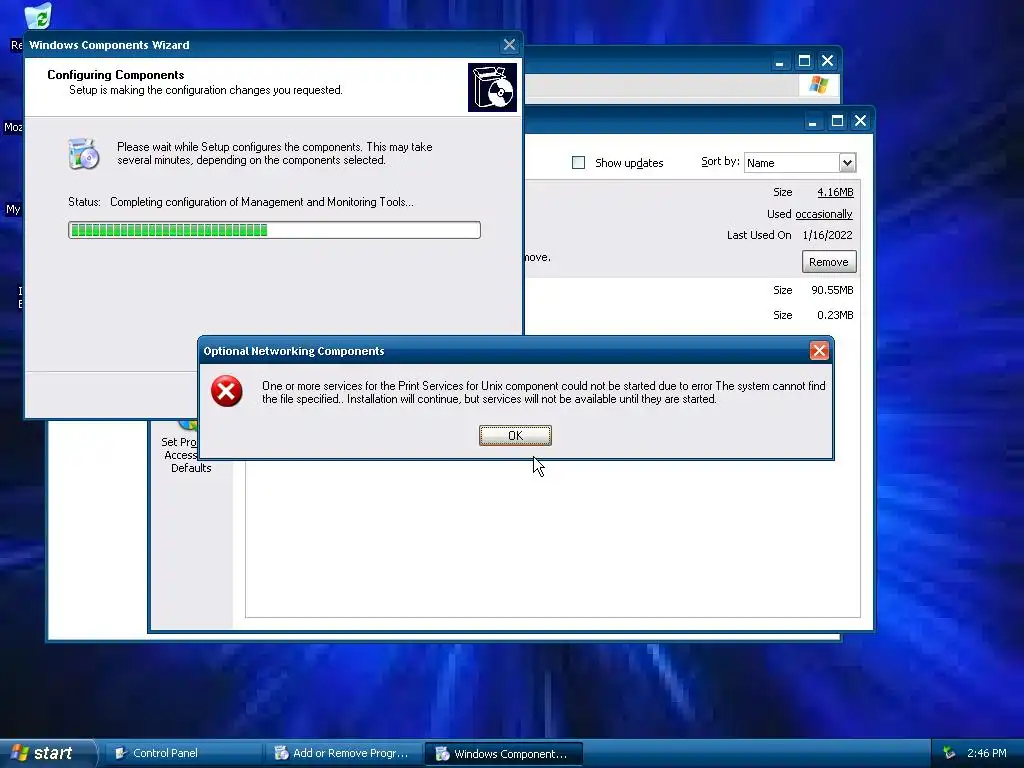
Task: Open the Recycle Bin desktop icon
Action: (38, 16)
